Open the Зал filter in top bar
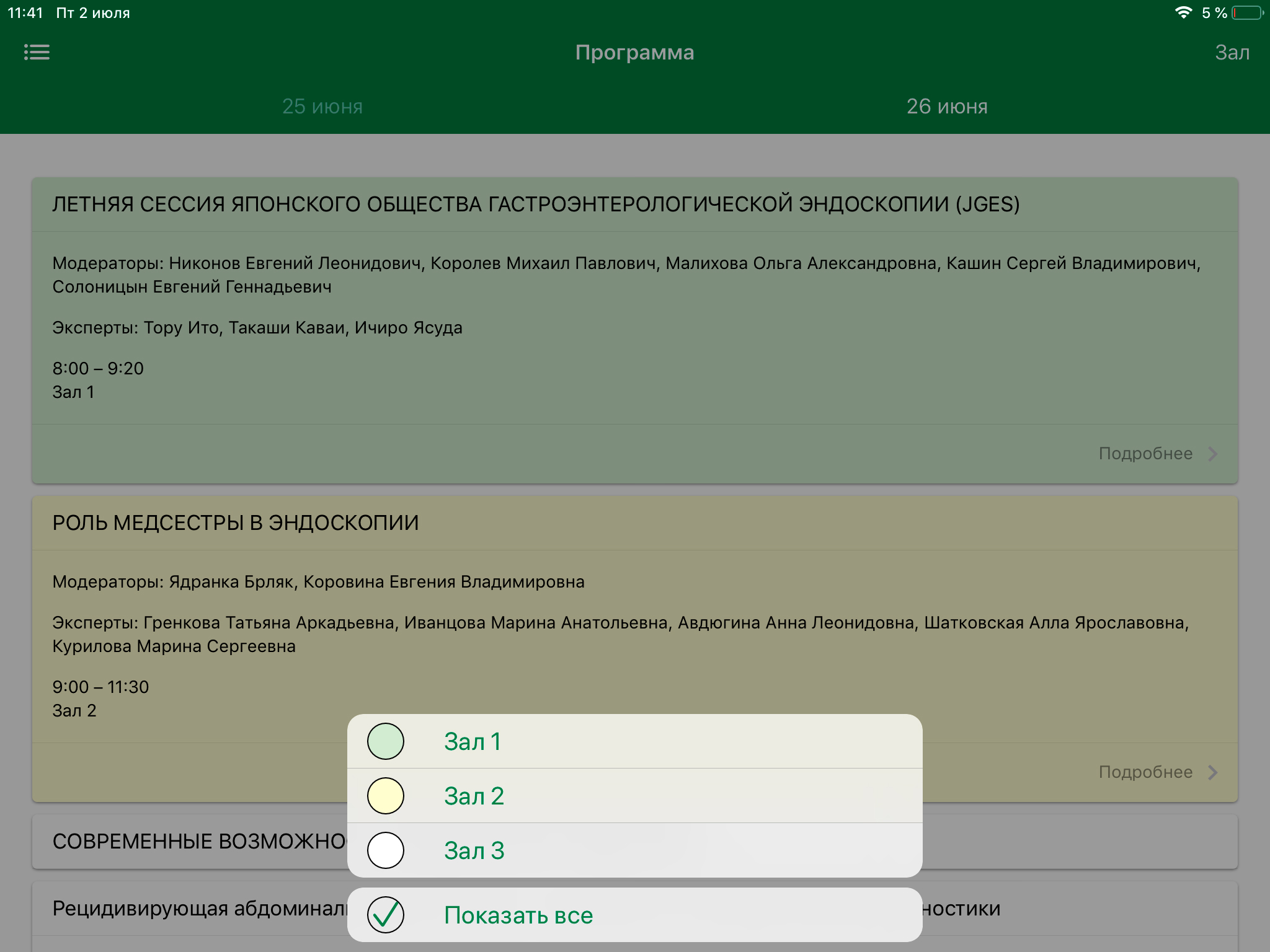 click(x=1232, y=53)
